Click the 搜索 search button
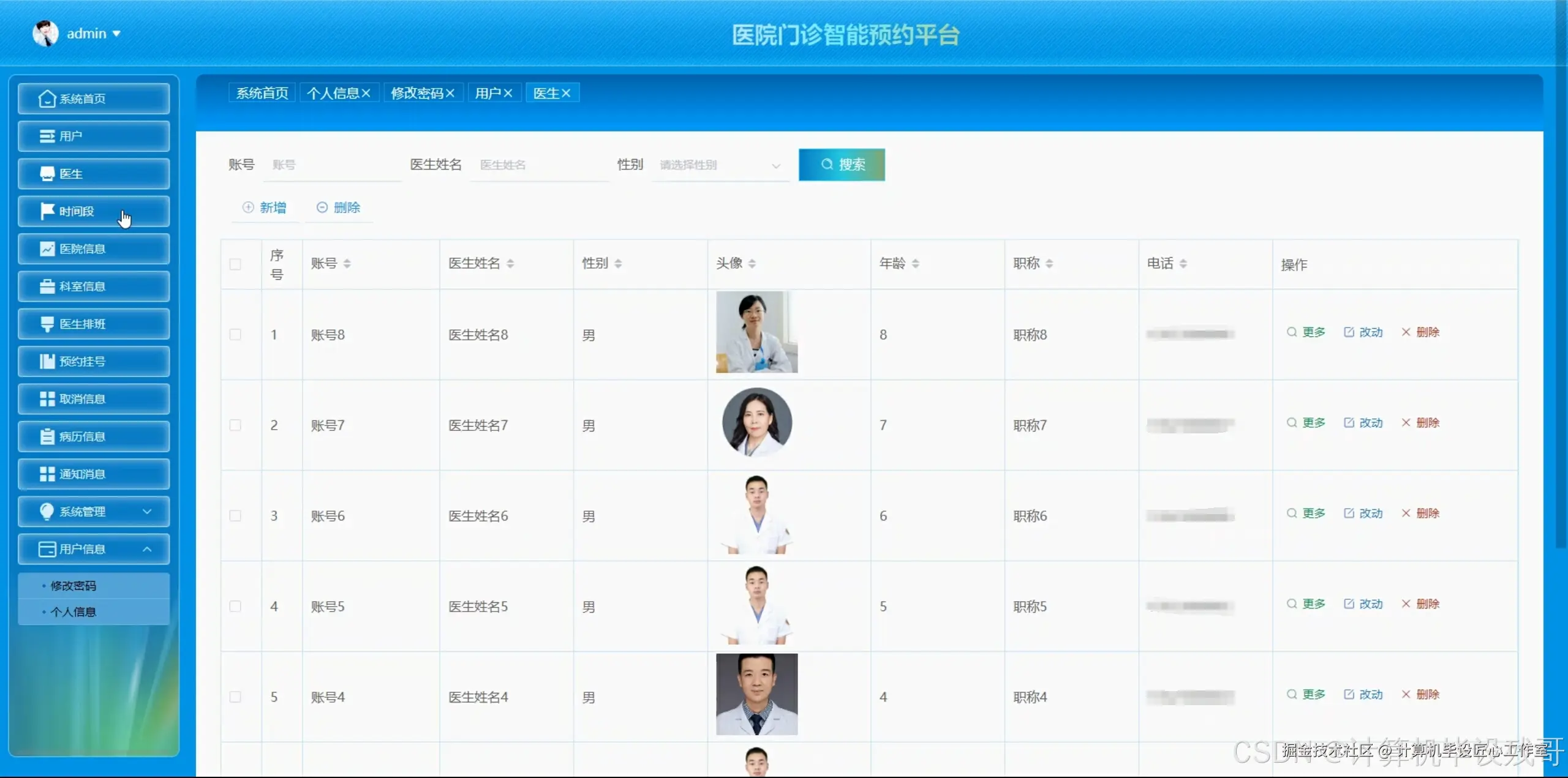 (842, 165)
